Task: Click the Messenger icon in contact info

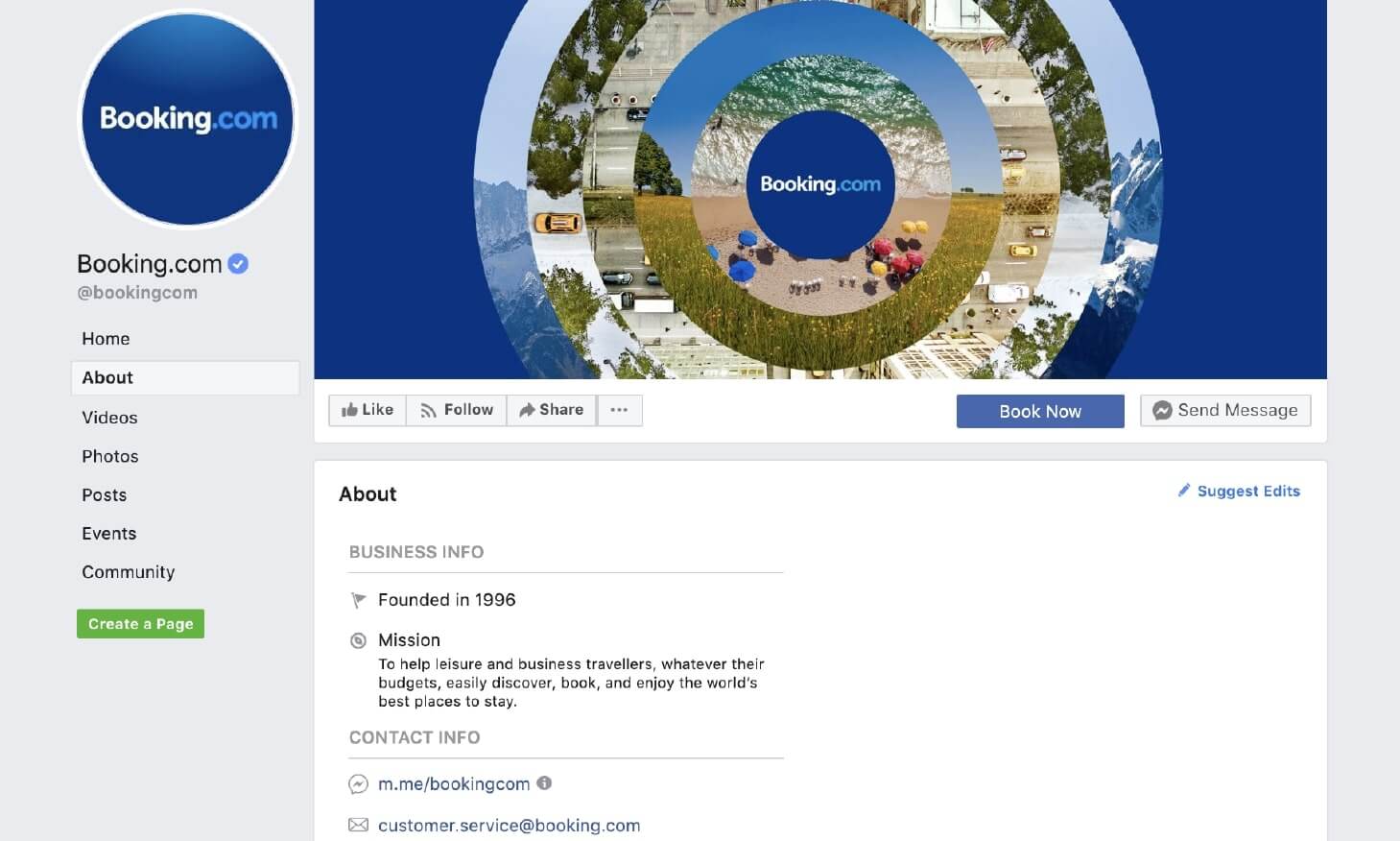Action: [358, 784]
